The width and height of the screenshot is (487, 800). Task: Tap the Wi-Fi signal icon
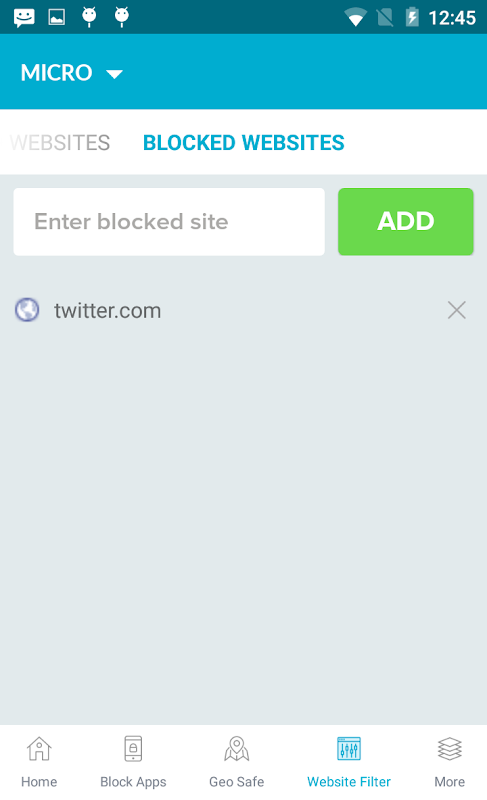click(355, 17)
